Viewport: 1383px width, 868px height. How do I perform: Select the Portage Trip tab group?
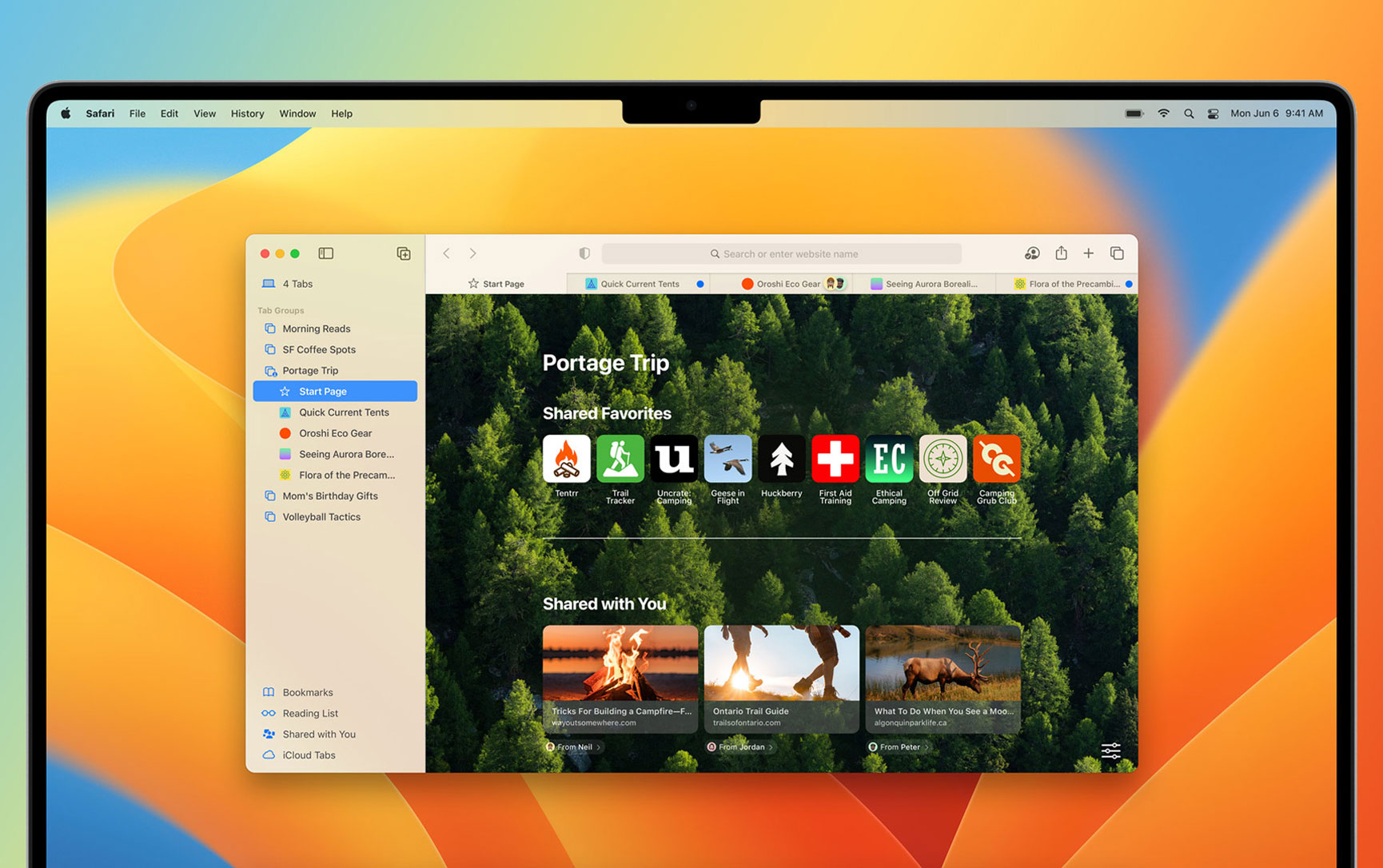[x=335, y=370]
